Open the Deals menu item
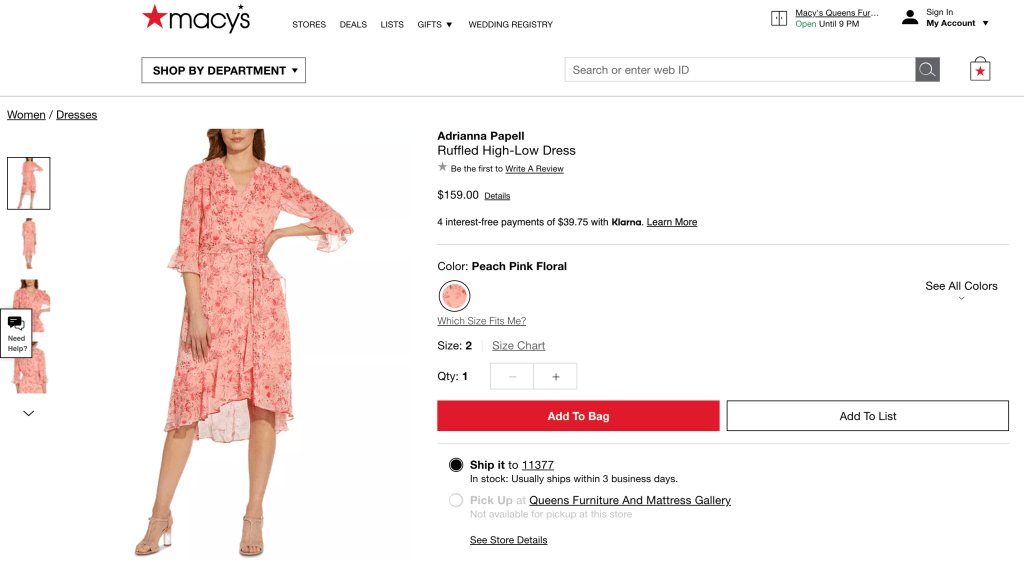Viewport: 1024px width, 563px height. (353, 25)
